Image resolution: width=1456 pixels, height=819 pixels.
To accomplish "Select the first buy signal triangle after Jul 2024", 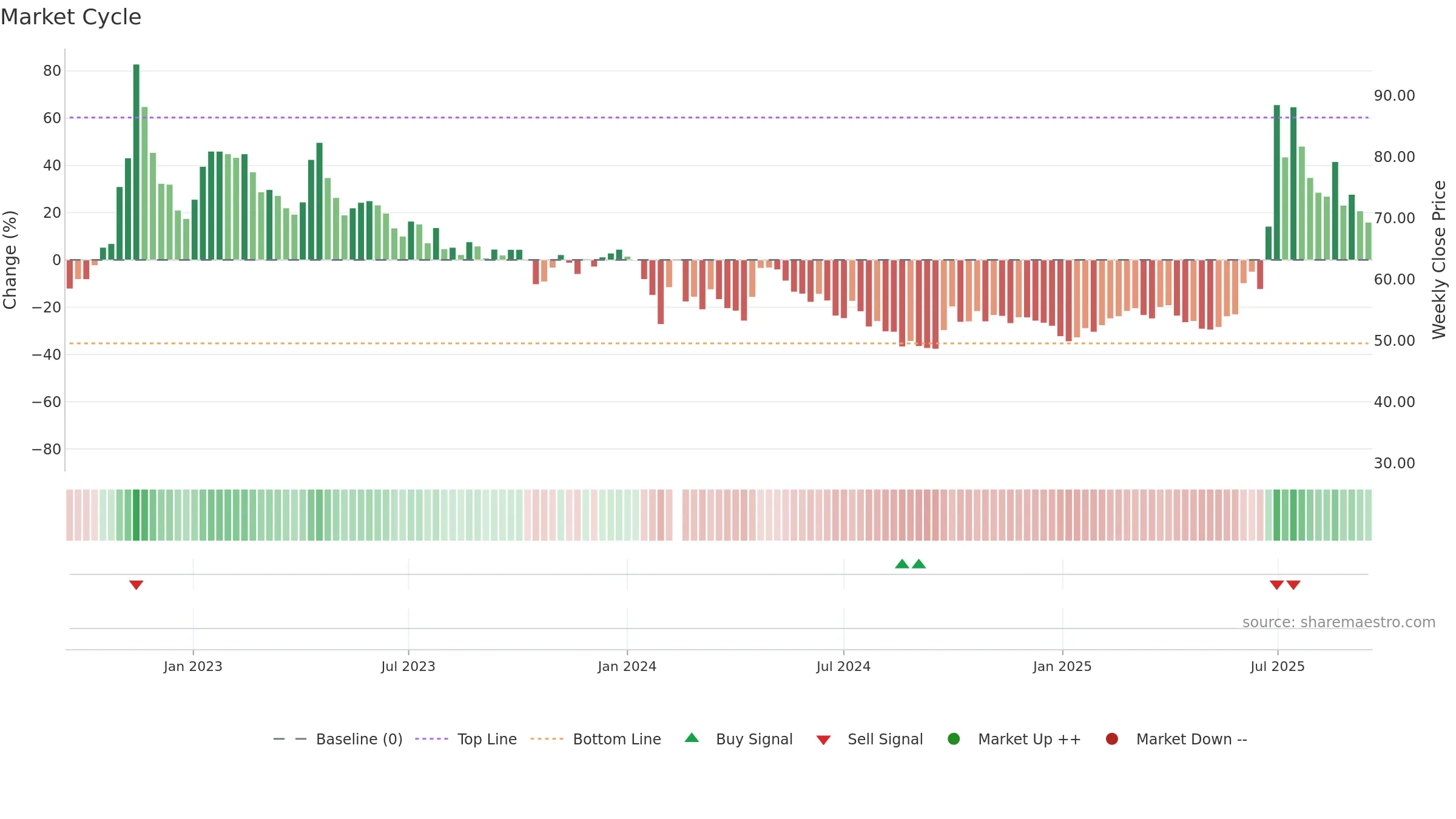I will point(902,564).
